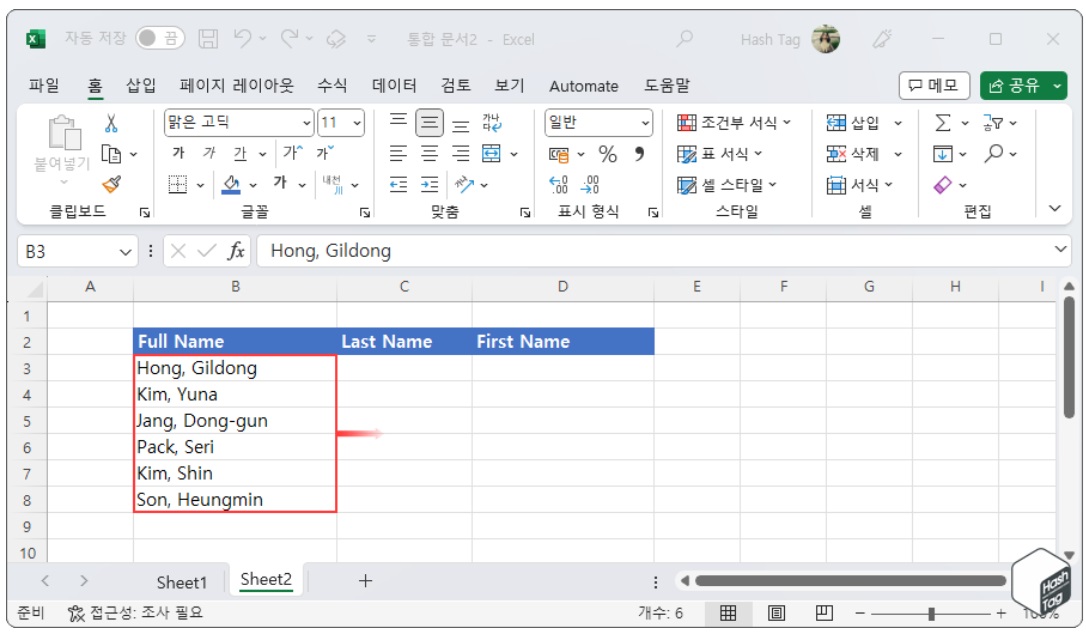The height and width of the screenshot is (632, 1086).
Task: Click the Save icon in title bar
Action: 208,39
